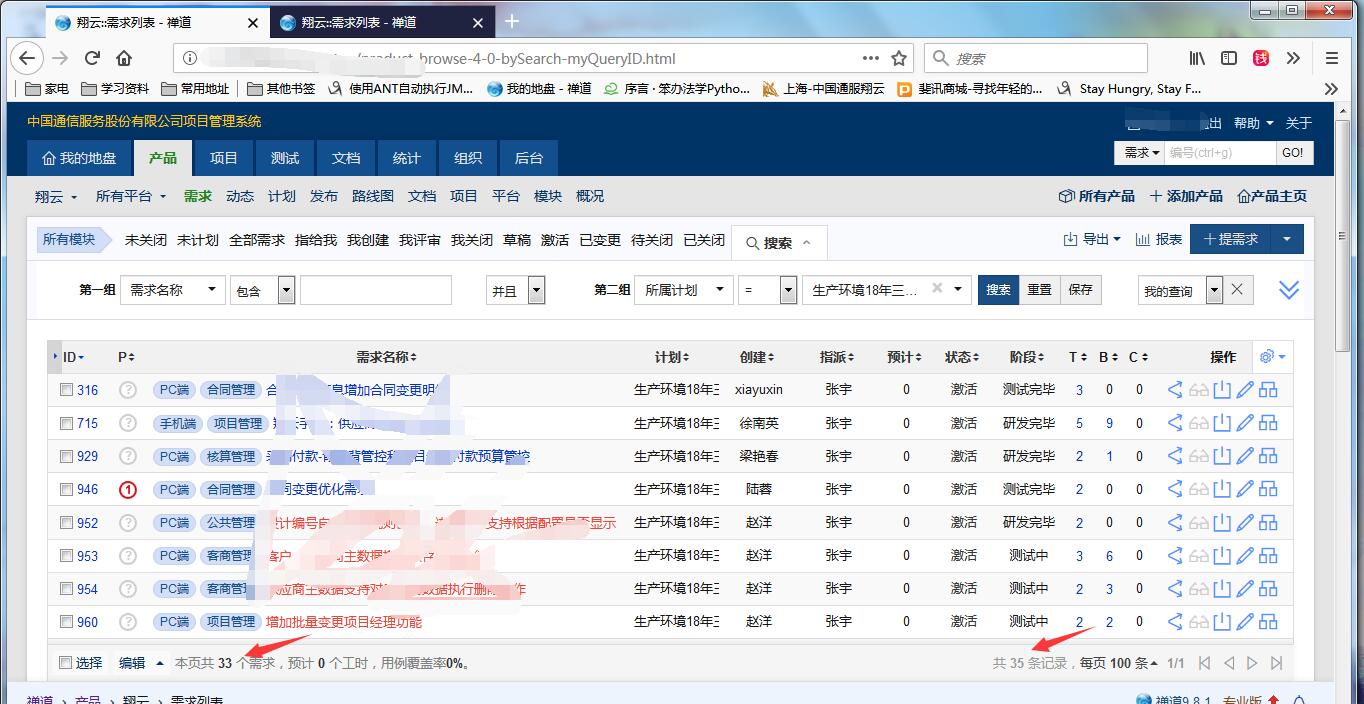Viewport: 1364px width, 704px height.
Task: Delete the saved query with X icon
Action: click(1237, 290)
